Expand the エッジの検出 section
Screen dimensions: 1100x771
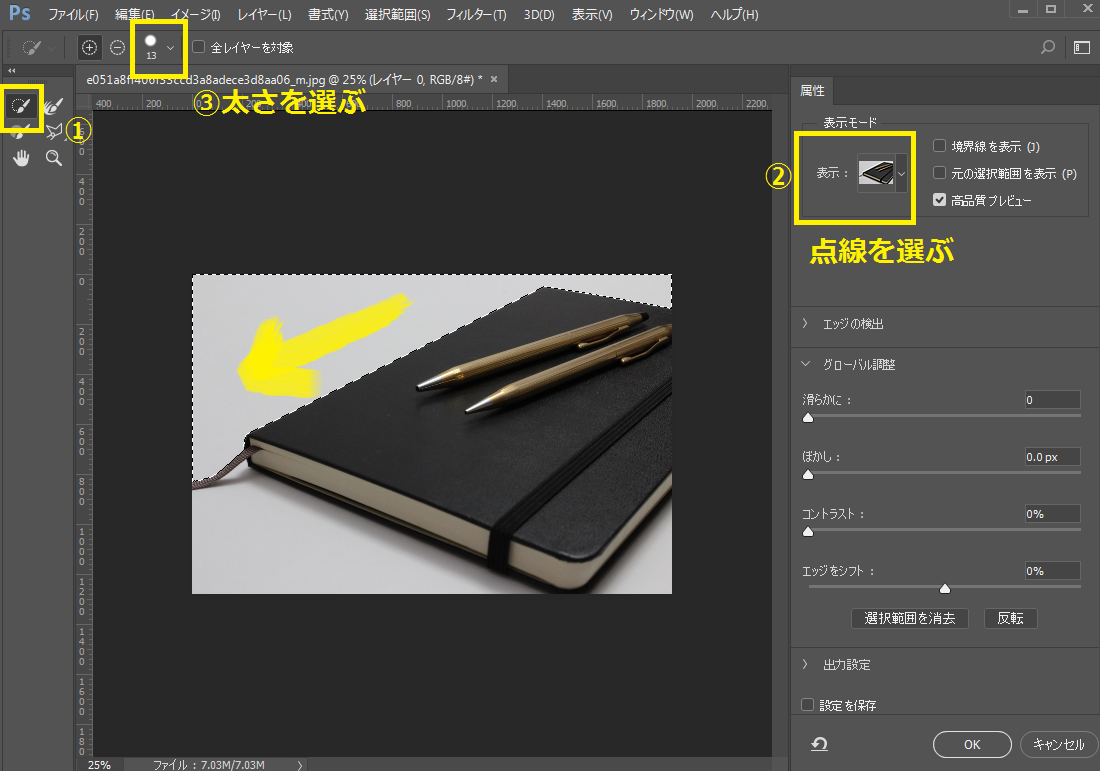tap(806, 324)
